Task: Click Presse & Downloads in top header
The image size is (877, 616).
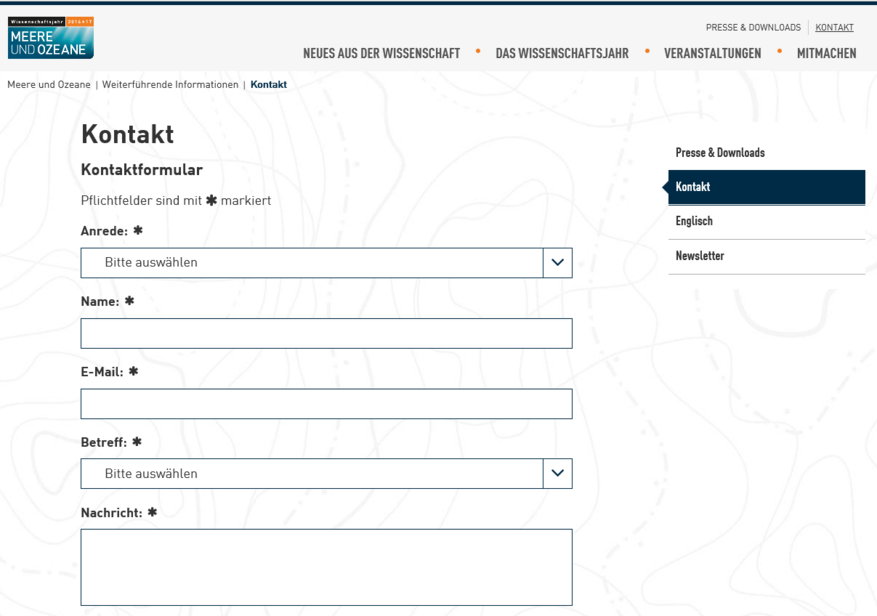Action: click(x=753, y=28)
